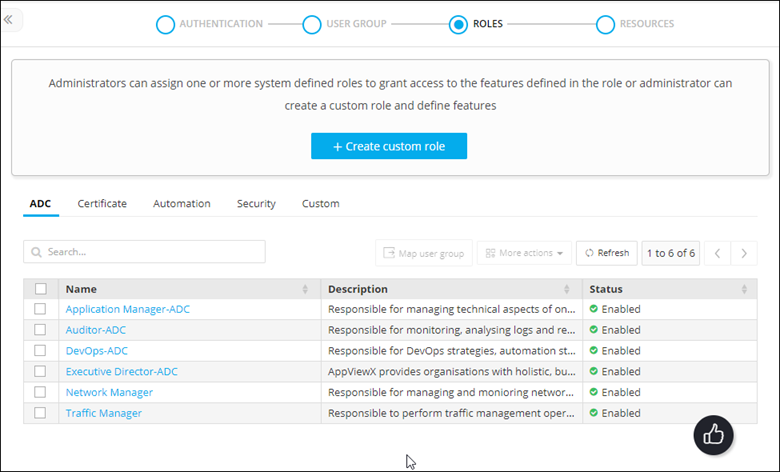This screenshot has height=472, width=780.
Task: Open the Traffic Manager role link
Action: tap(103, 413)
